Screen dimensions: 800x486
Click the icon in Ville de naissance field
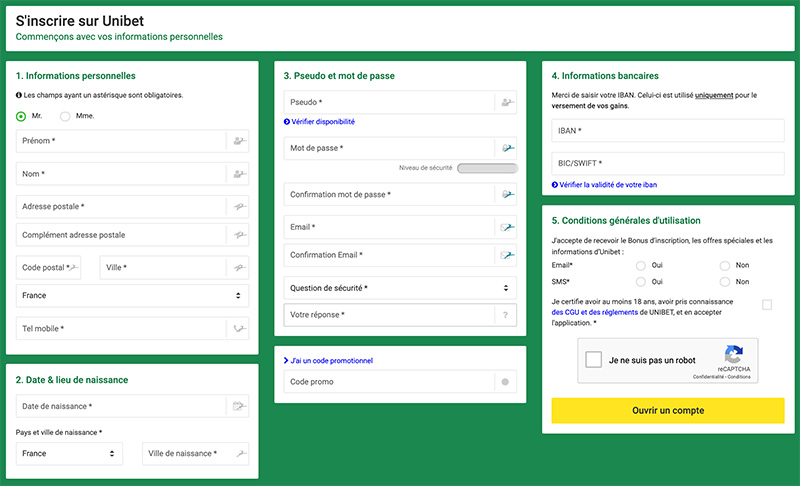241,453
